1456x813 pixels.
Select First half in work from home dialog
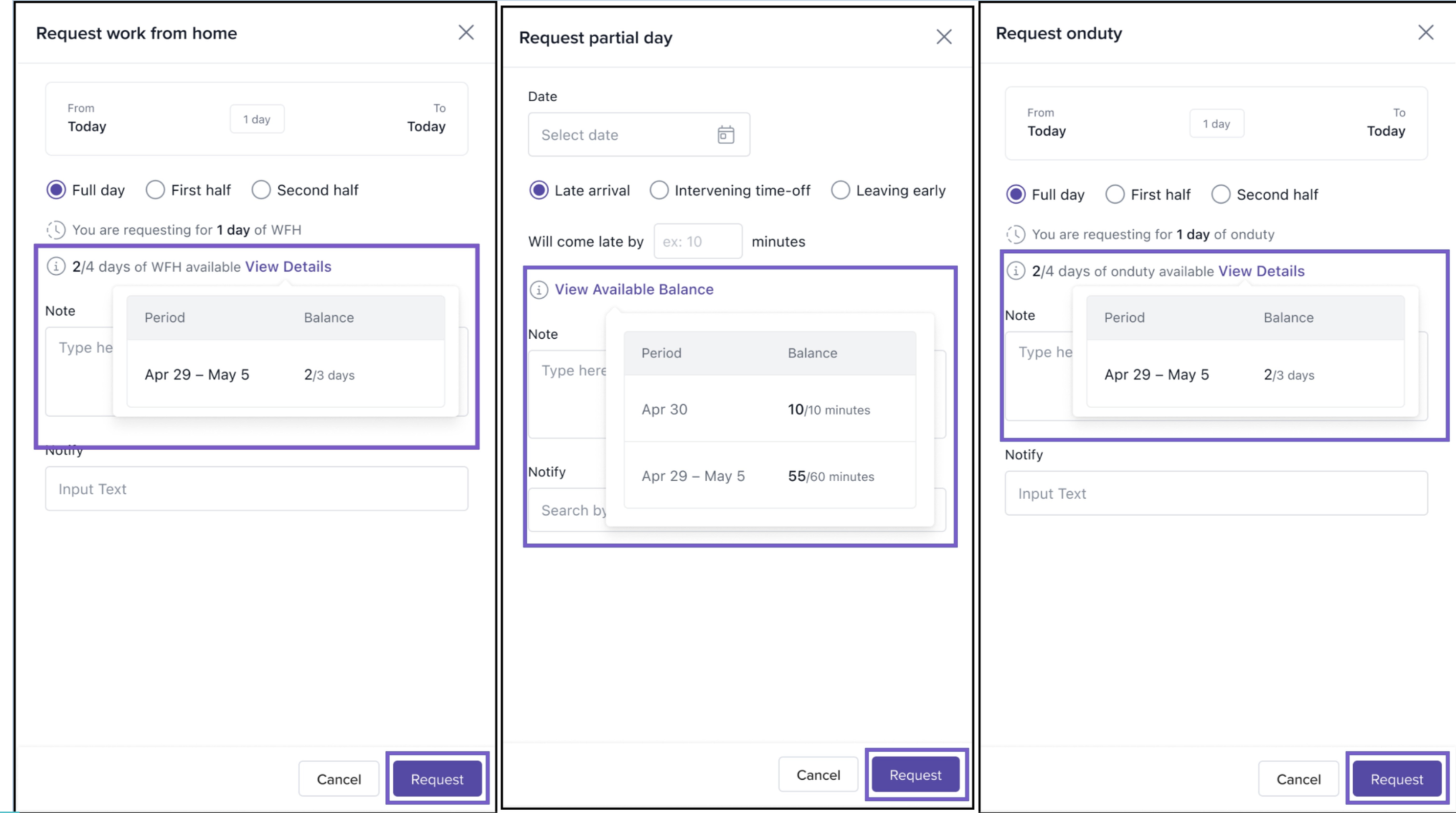[x=156, y=190]
